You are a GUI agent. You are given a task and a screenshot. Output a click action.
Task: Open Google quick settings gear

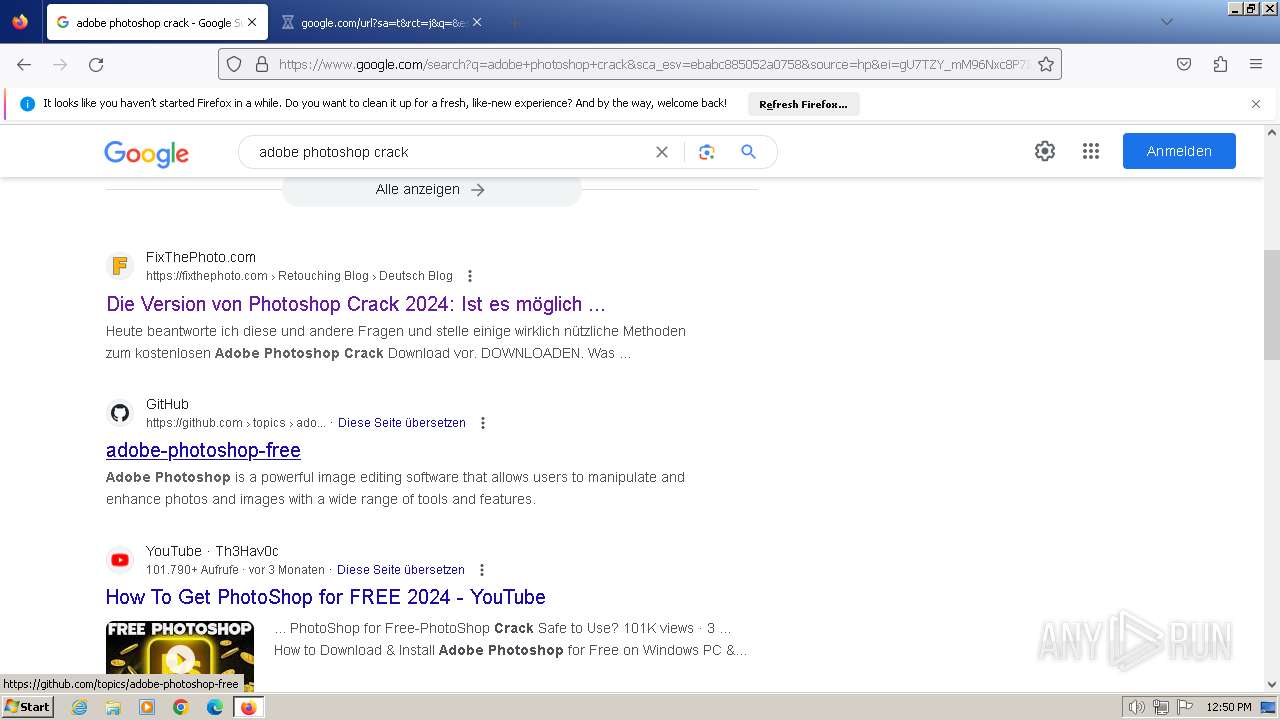pos(1045,151)
